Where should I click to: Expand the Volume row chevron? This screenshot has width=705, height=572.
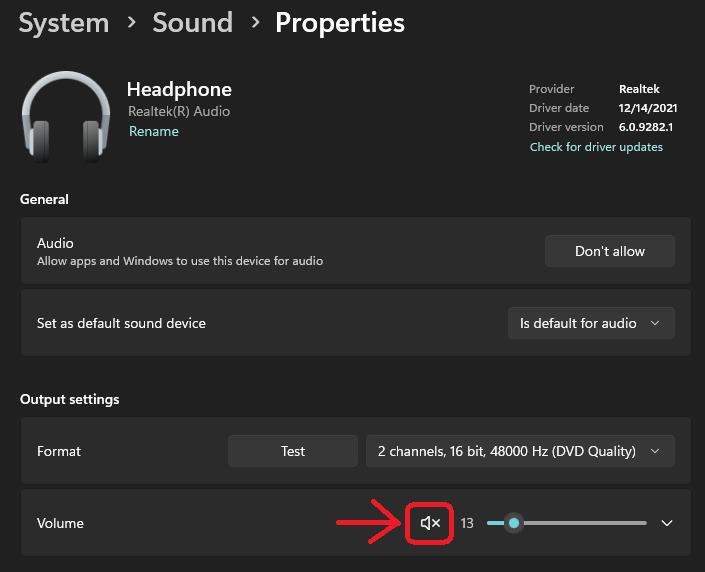668,523
